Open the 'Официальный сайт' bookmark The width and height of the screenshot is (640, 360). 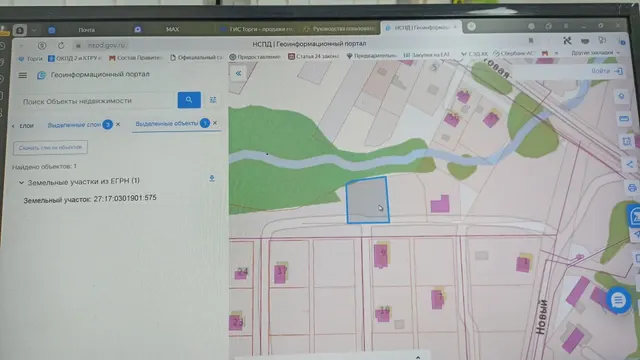point(196,58)
